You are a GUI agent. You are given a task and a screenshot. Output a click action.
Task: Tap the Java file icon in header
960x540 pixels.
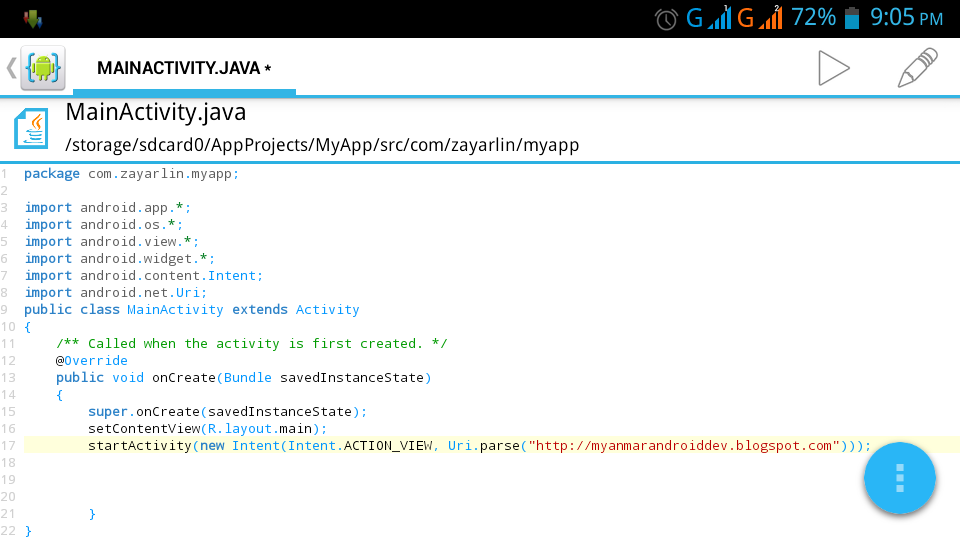pos(31,129)
